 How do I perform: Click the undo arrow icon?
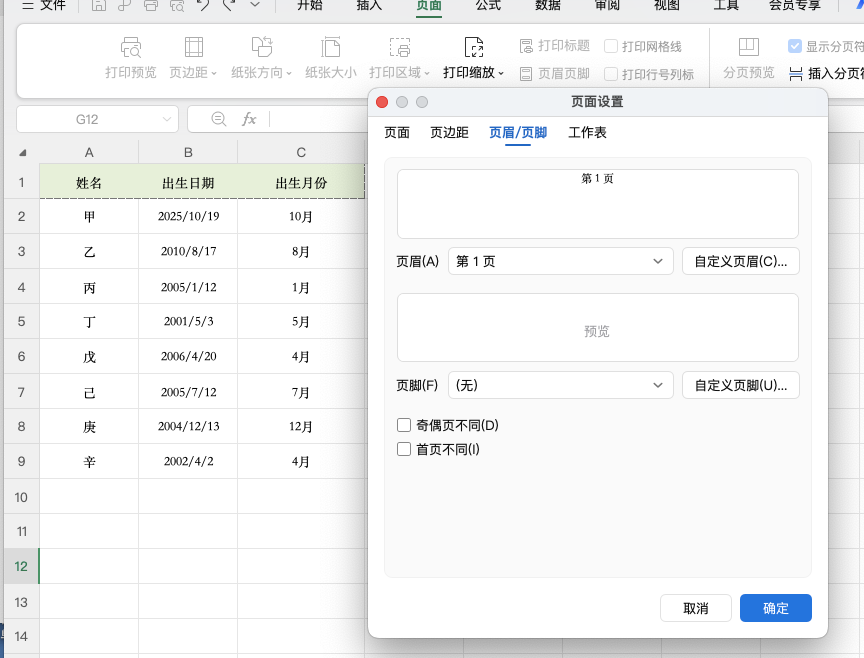tap(203, 6)
